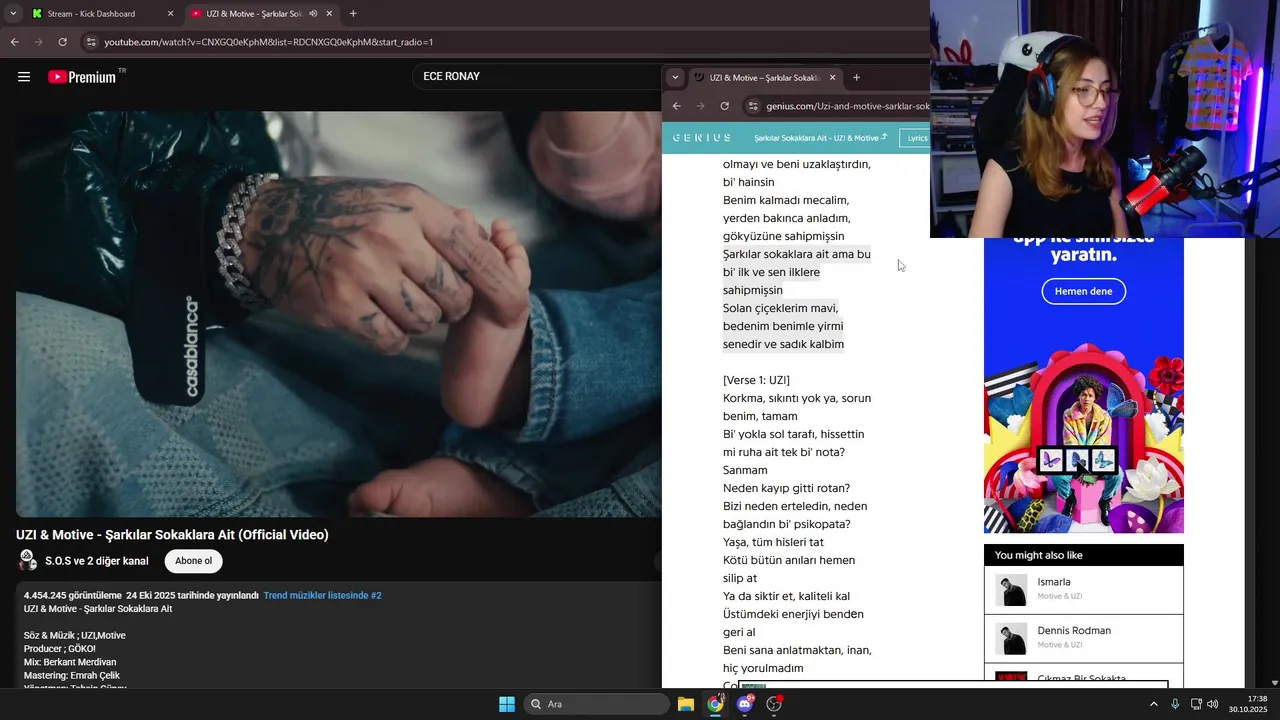
Task: Click the forward arrow in the YouTube window
Action: (x=38, y=42)
